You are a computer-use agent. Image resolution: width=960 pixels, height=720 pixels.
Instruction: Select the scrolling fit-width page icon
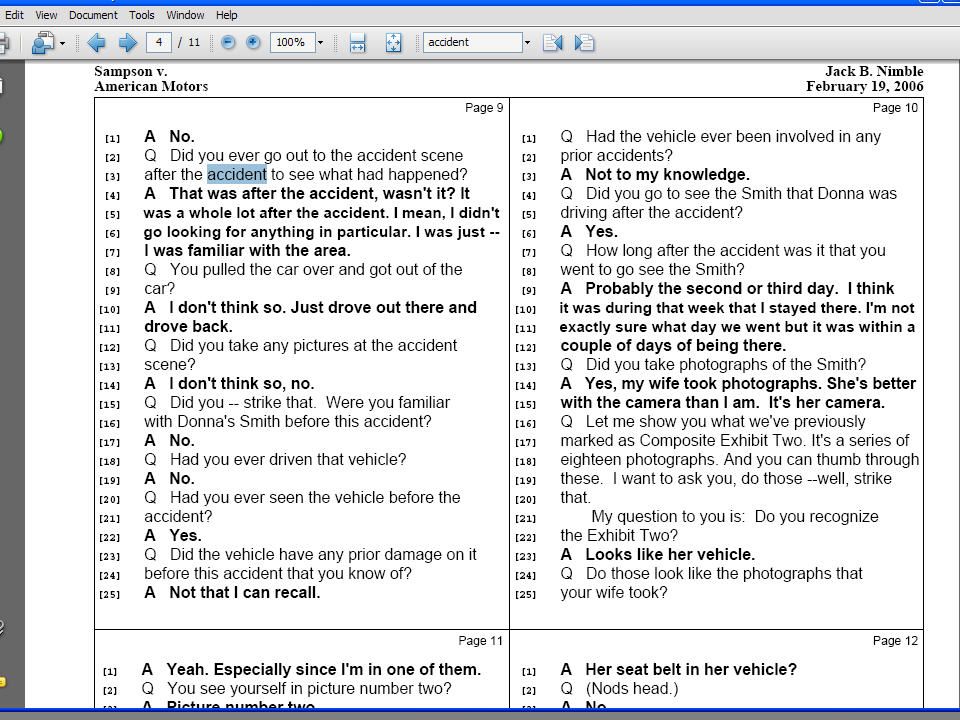click(358, 42)
